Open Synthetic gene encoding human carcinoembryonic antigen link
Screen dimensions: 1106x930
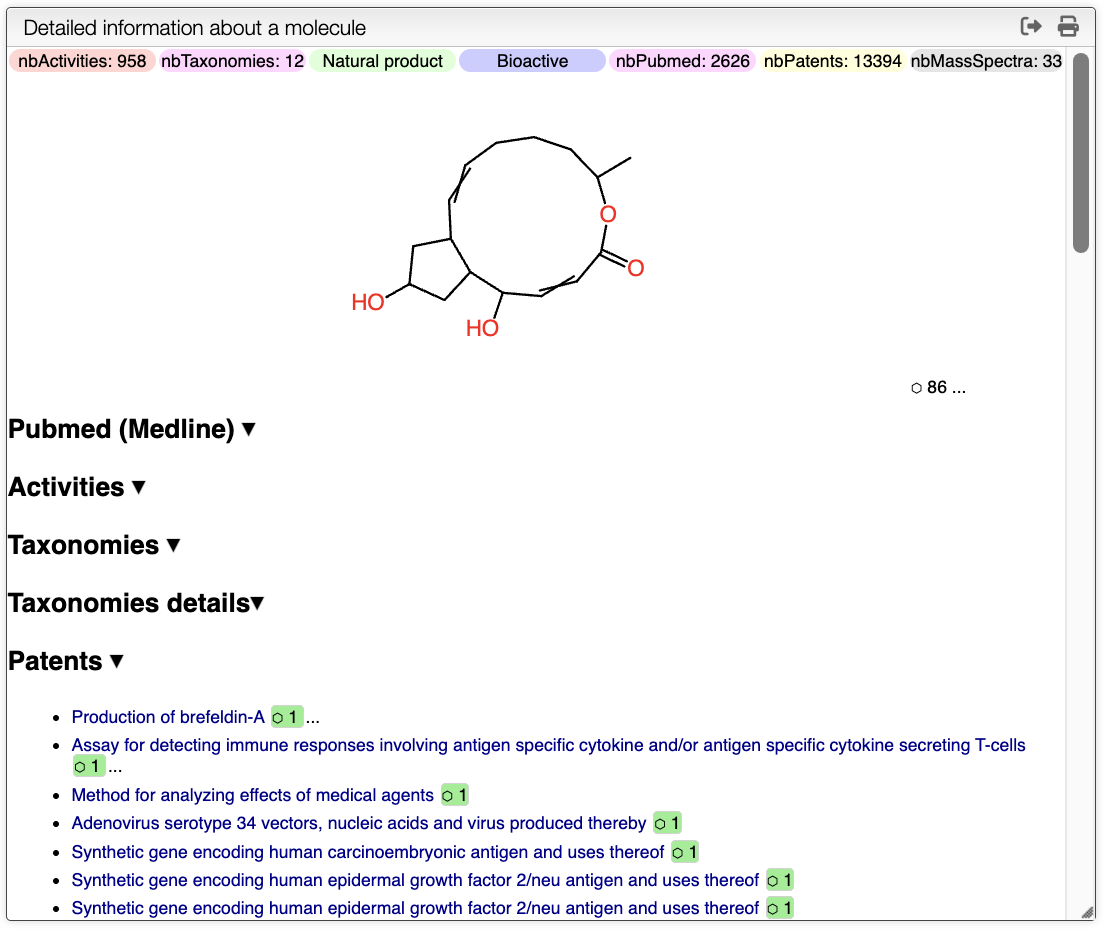[x=367, y=852]
